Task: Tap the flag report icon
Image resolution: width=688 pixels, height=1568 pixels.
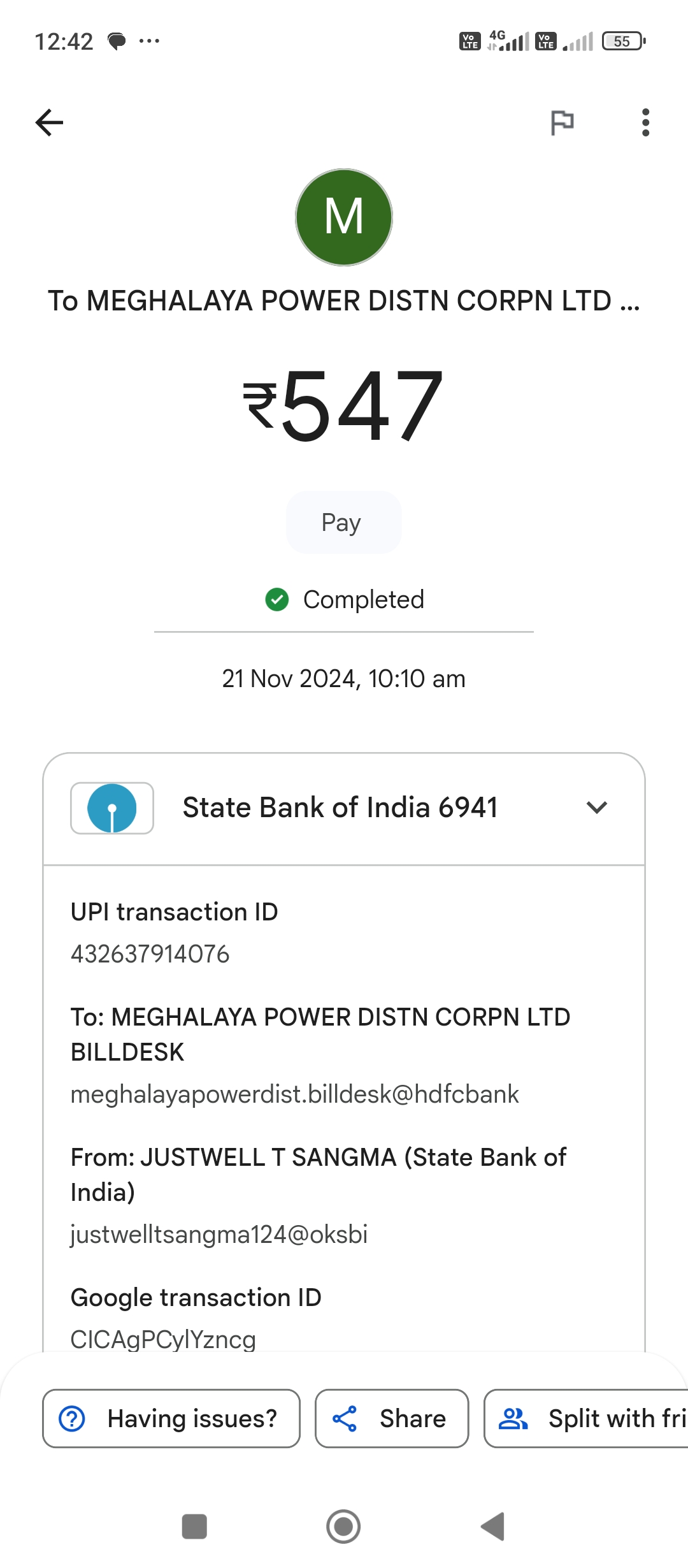Action: (x=562, y=122)
